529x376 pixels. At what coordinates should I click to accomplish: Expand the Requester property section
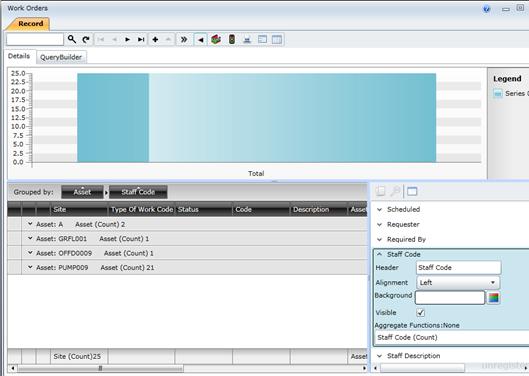pos(380,224)
